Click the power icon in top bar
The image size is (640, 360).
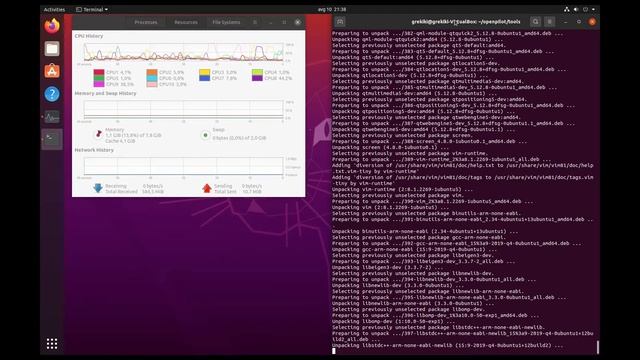tap(585, 9)
